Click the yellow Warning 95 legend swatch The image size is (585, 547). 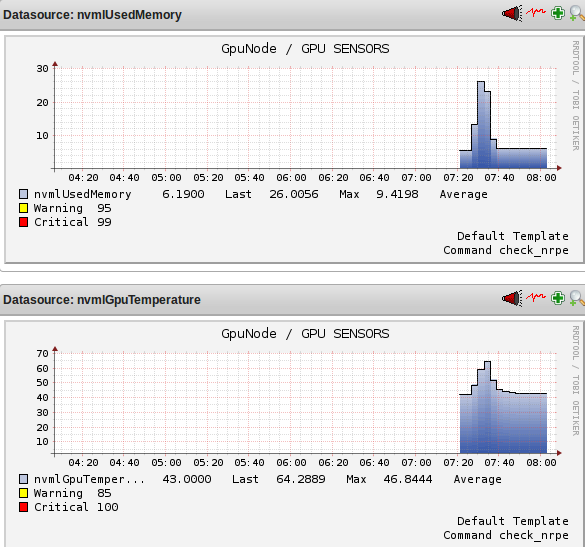24,208
